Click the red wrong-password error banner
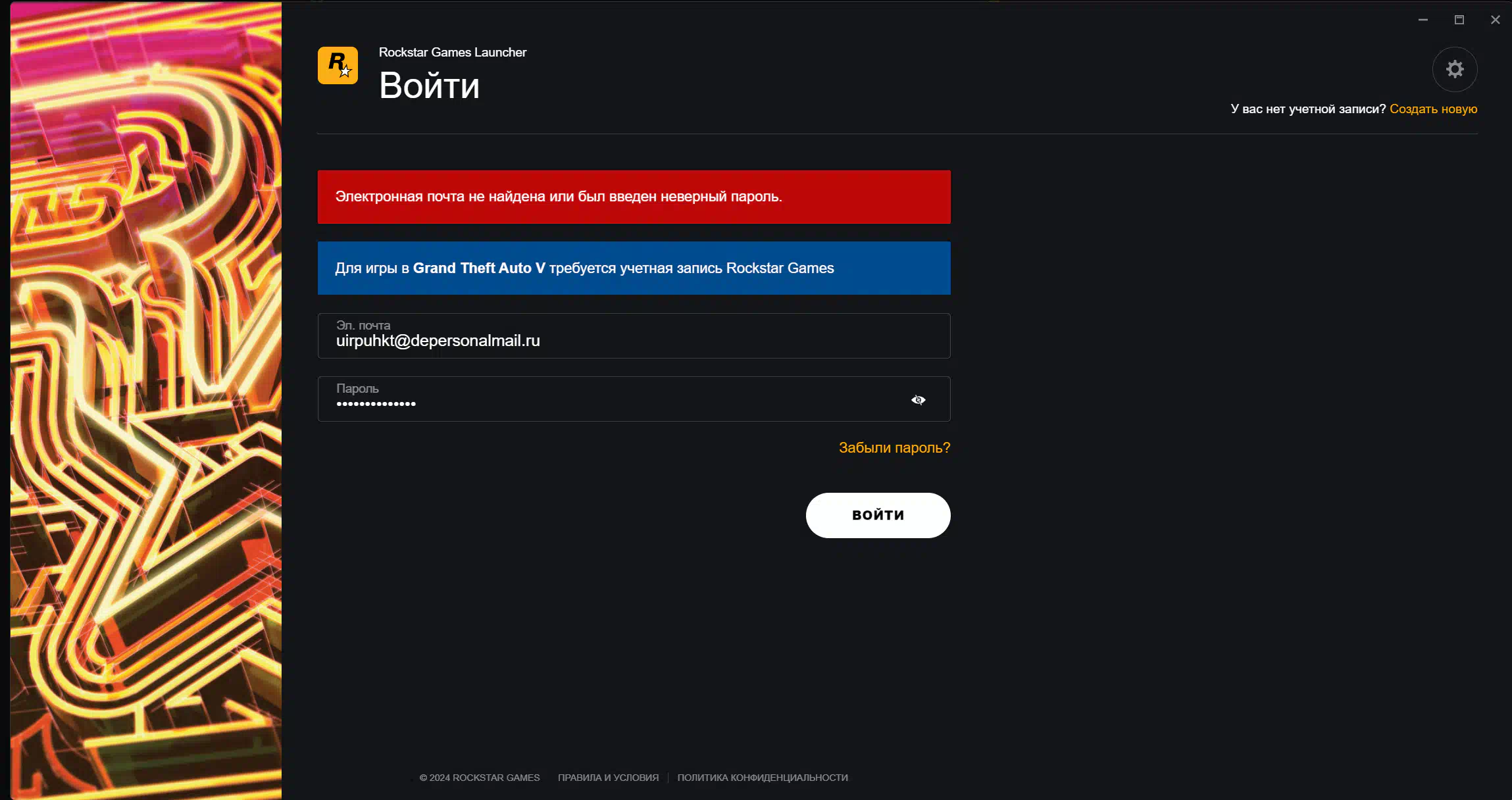Image resolution: width=1512 pixels, height=800 pixels. click(x=633, y=197)
